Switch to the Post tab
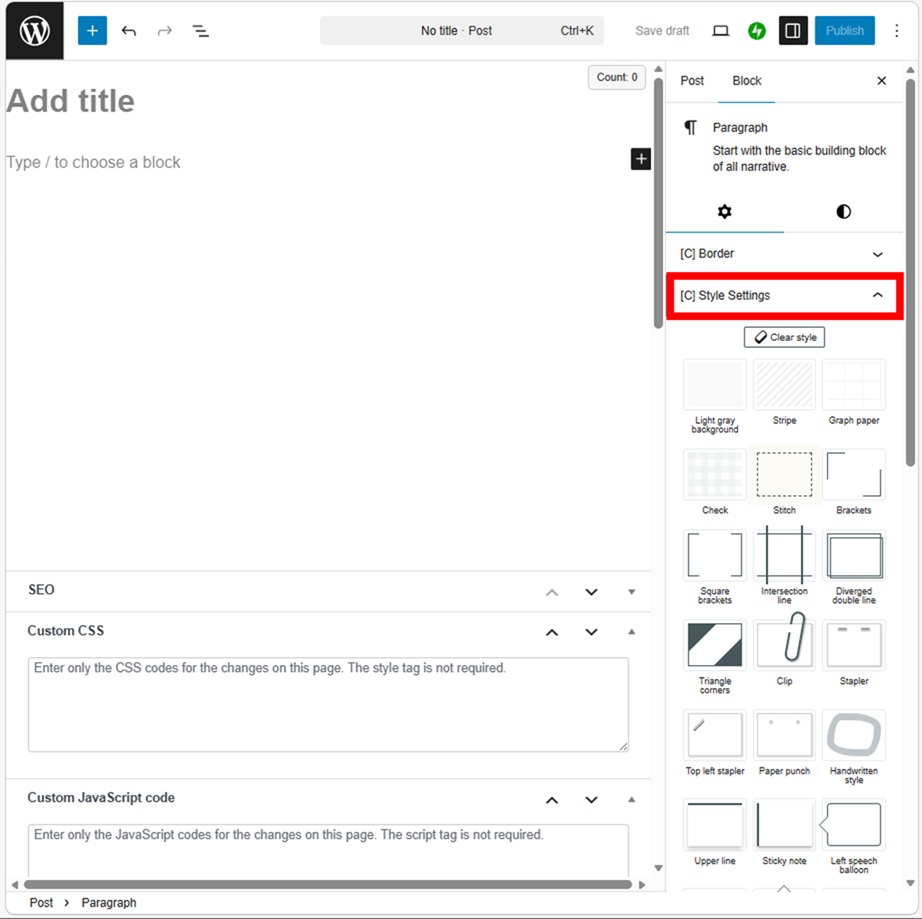Screen dimensions: 922x919 (692, 81)
